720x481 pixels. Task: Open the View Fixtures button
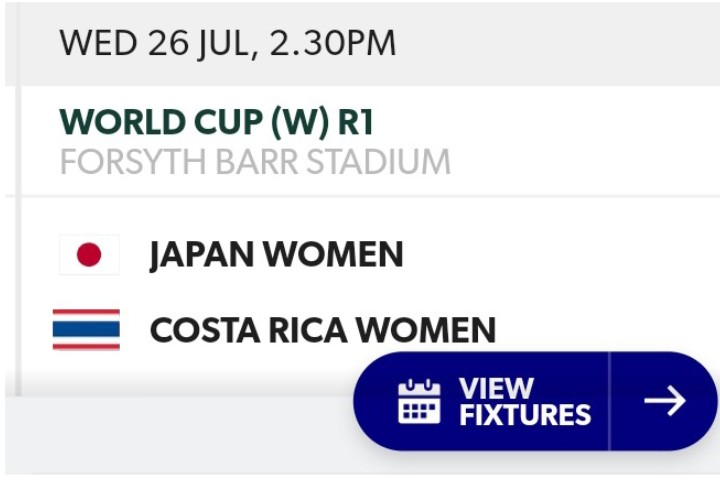click(x=535, y=401)
